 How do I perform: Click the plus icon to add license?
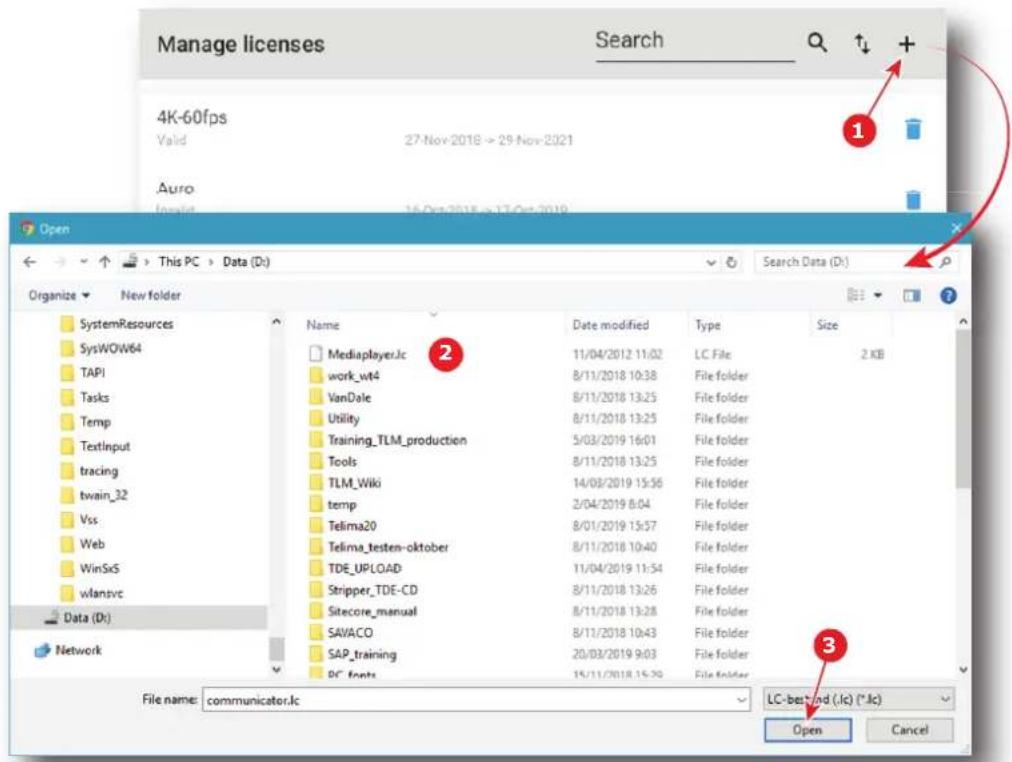(x=906, y=44)
